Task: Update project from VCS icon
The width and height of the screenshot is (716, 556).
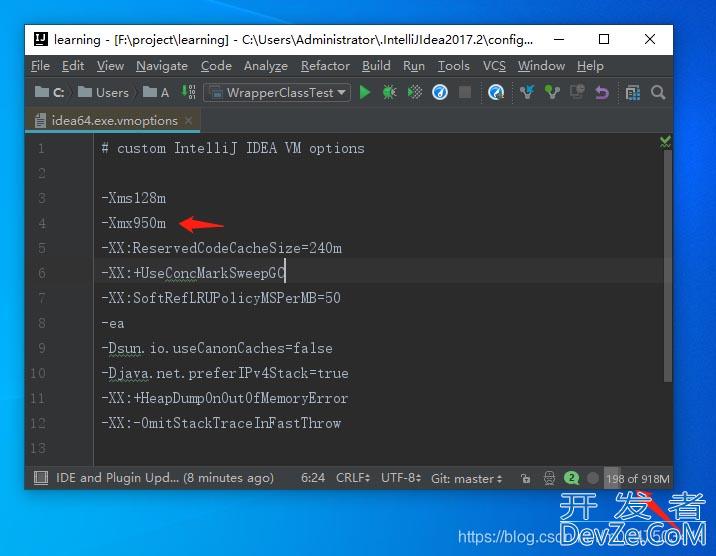Action: [526, 93]
